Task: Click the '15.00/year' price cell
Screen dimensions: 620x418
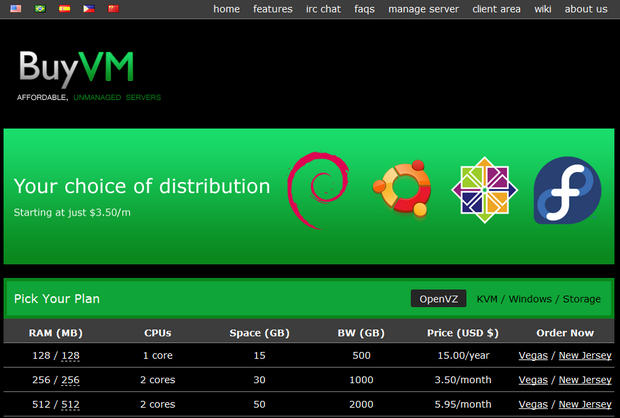Action: 463,356
